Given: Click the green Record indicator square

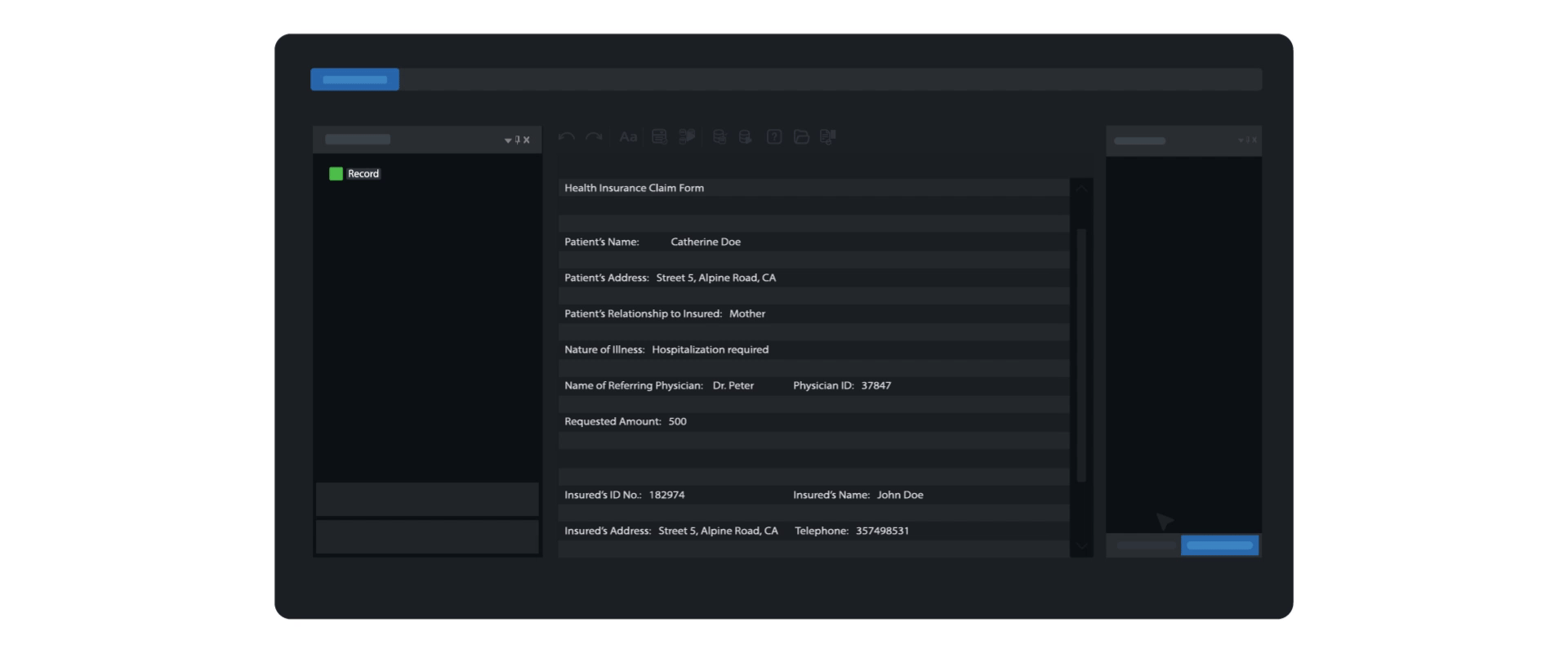Looking at the screenshot, I should coord(336,174).
